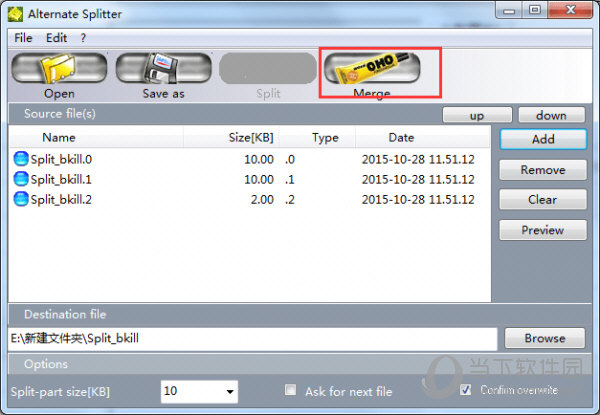Move selected file down in list
This screenshot has height=415, width=600.
pyautogui.click(x=551, y=115)
